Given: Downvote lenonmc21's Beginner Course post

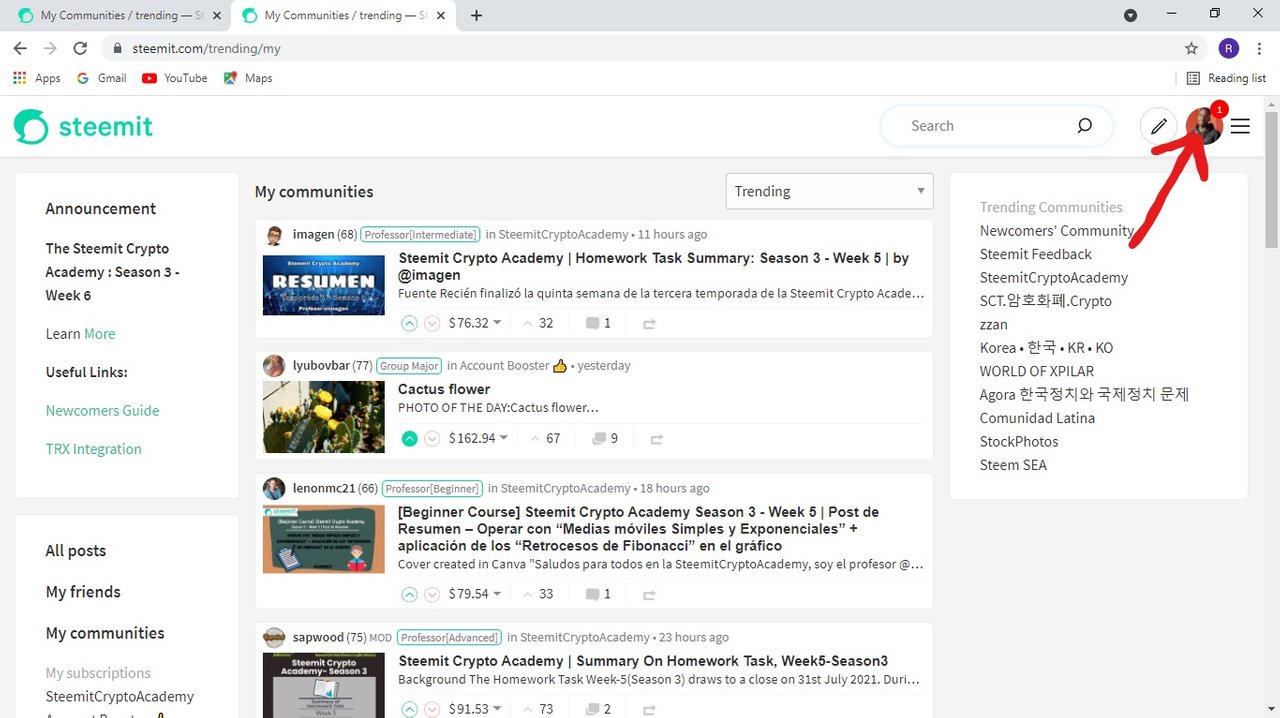Looking at the screenshot, I should 432,594.
